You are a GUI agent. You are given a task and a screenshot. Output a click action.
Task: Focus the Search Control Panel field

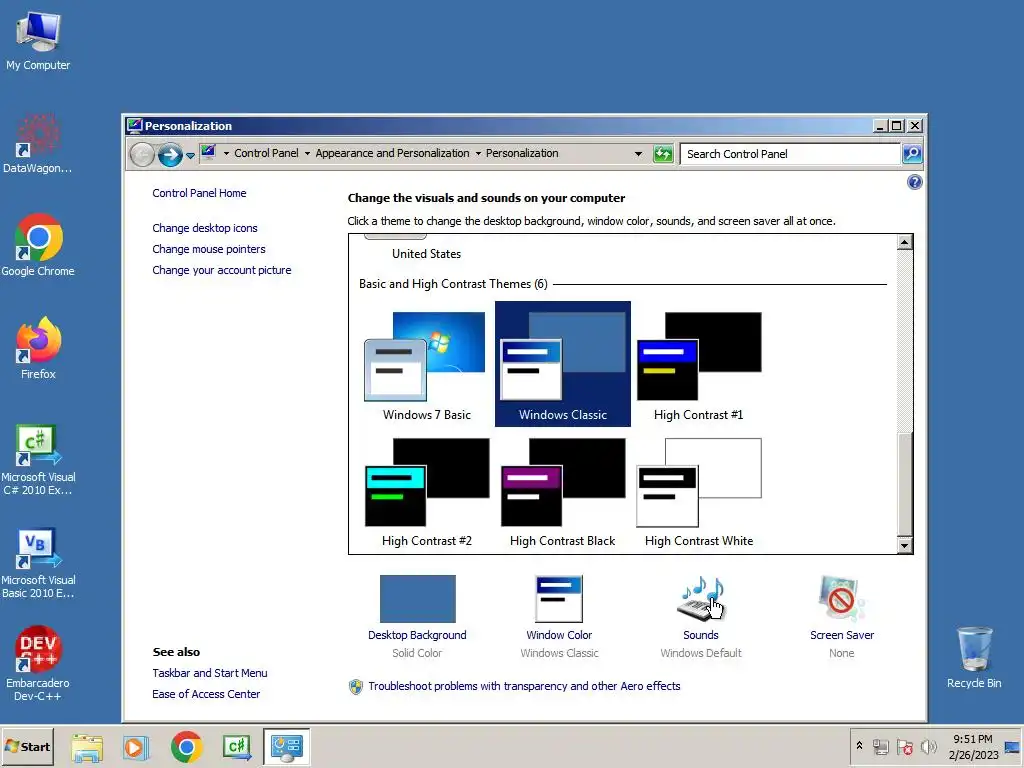pos(790,154)
